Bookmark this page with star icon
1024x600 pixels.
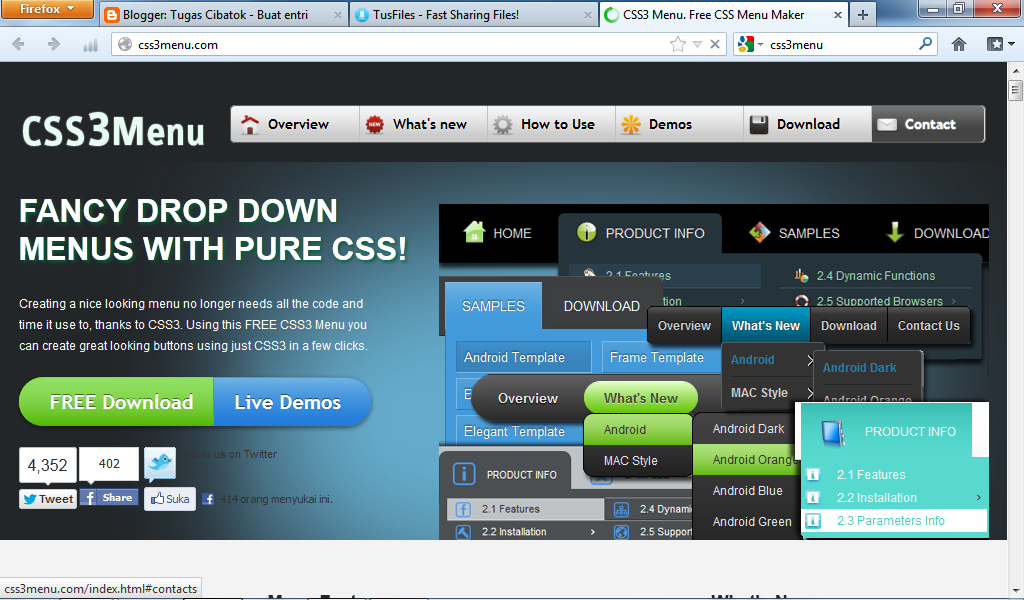678,44
